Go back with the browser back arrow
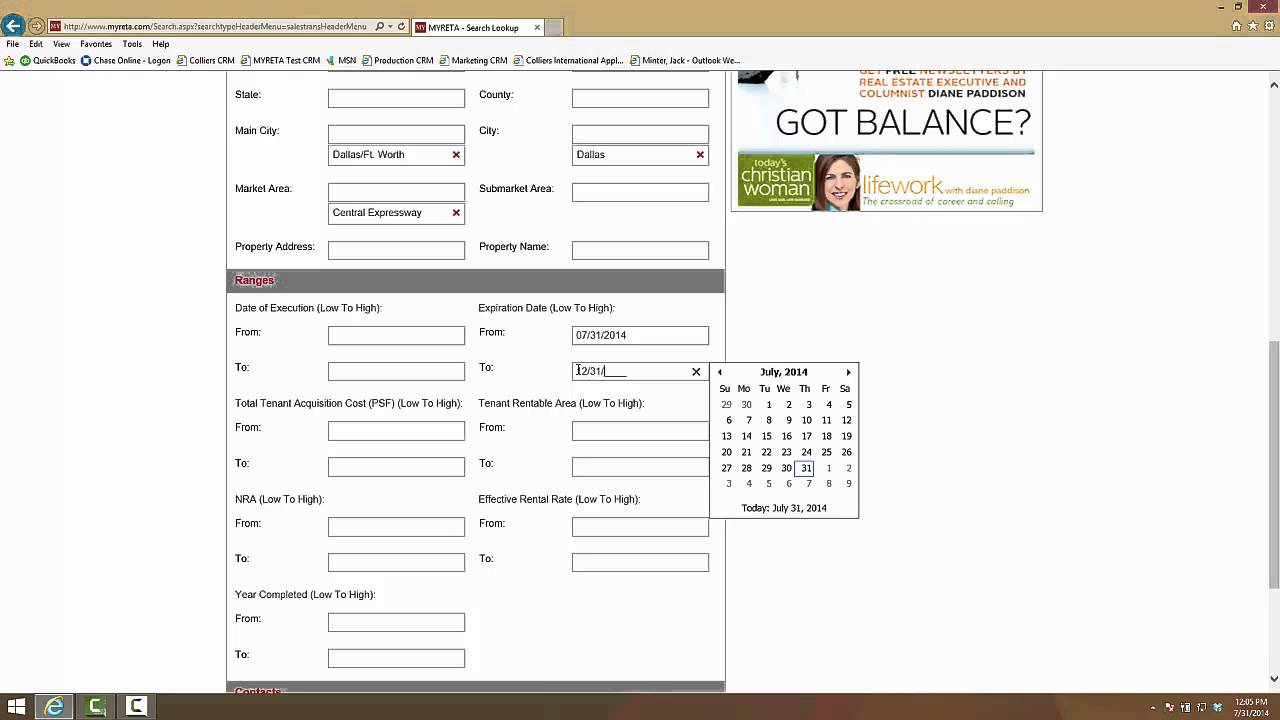 tap(13, 26)
